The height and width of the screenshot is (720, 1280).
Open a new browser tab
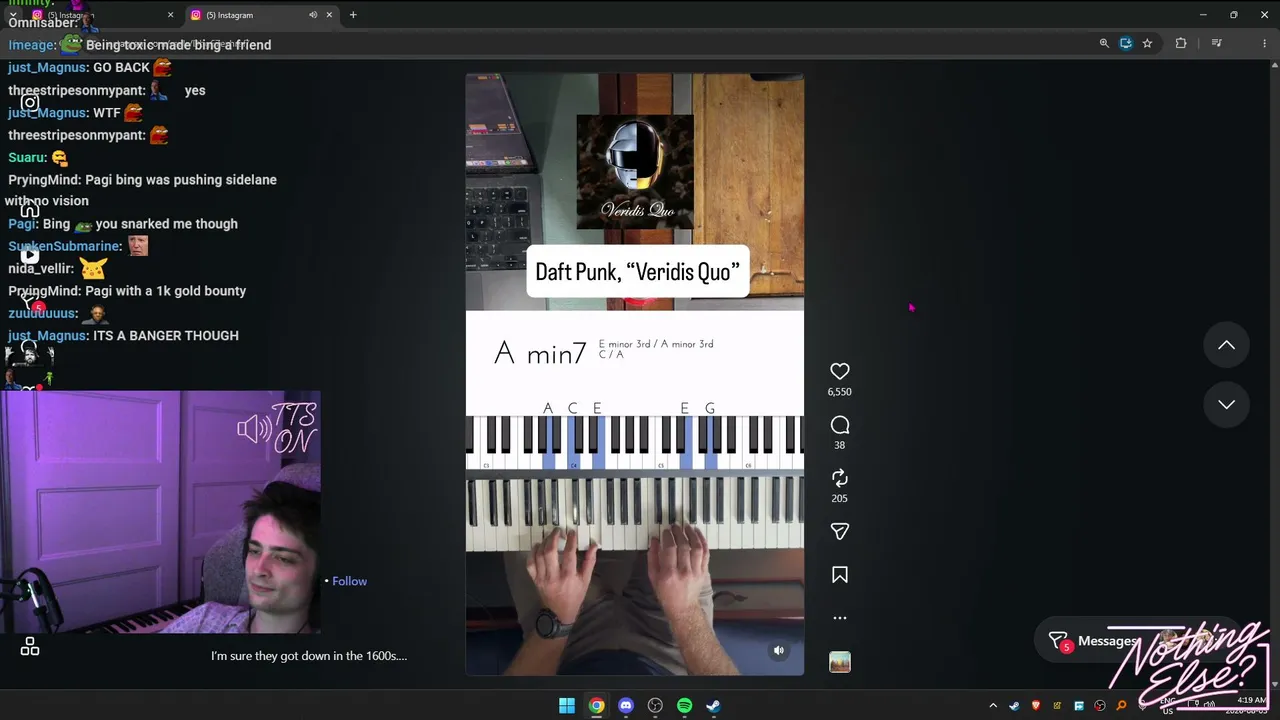(x=353, y=15)
